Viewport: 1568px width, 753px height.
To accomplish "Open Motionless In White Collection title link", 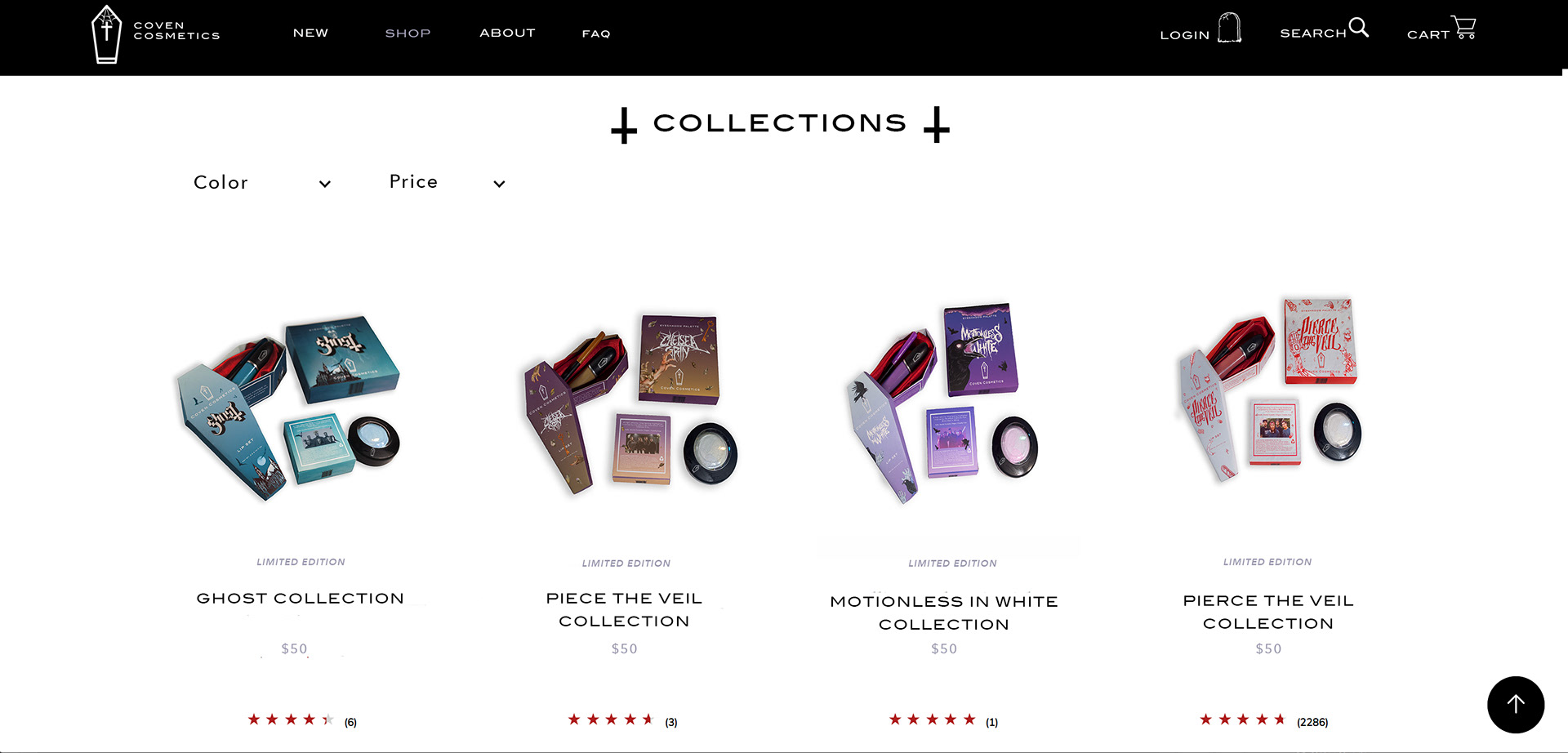I will pyautogui.click(x=944, y=613).
